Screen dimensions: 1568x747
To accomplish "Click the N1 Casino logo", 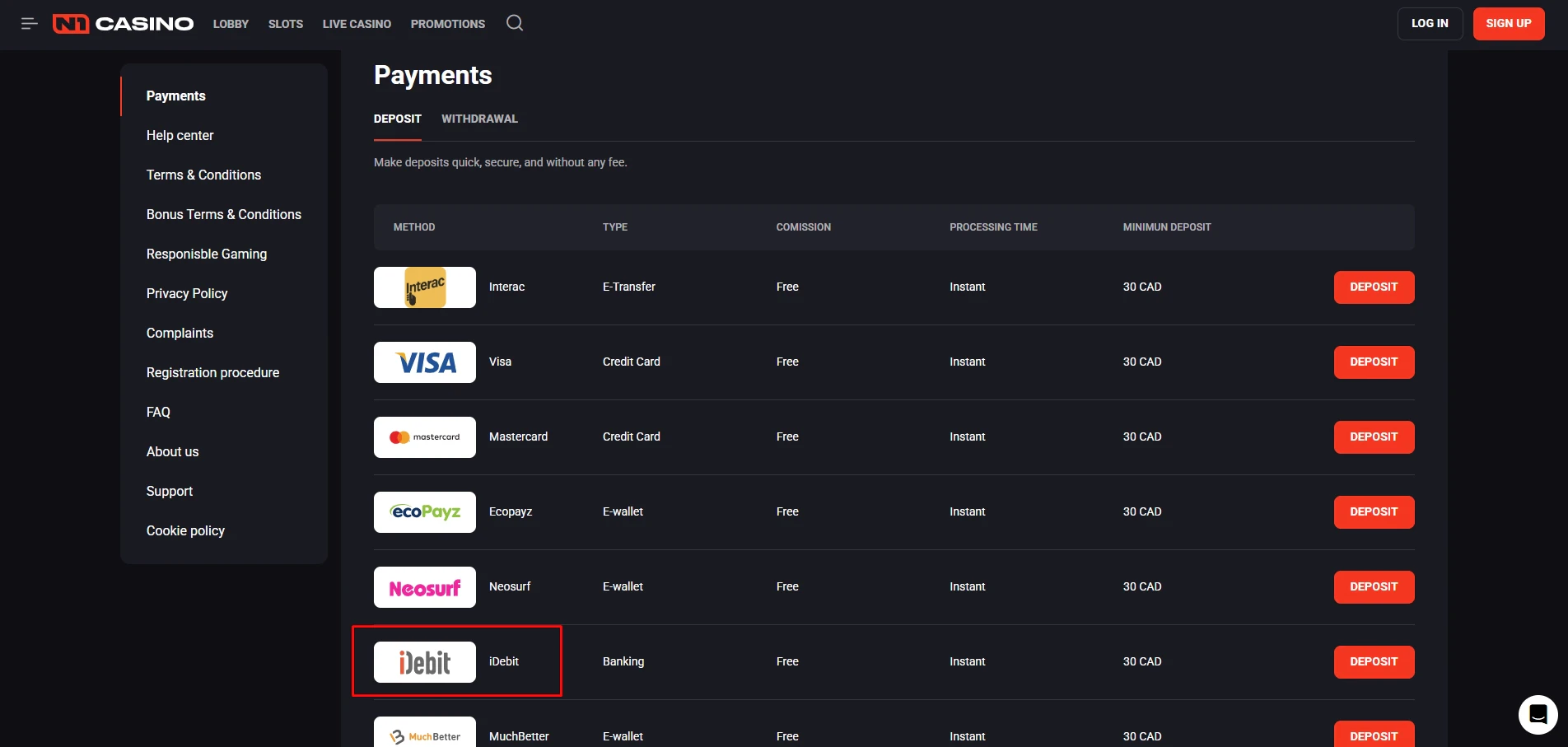I will click(124, 24).
